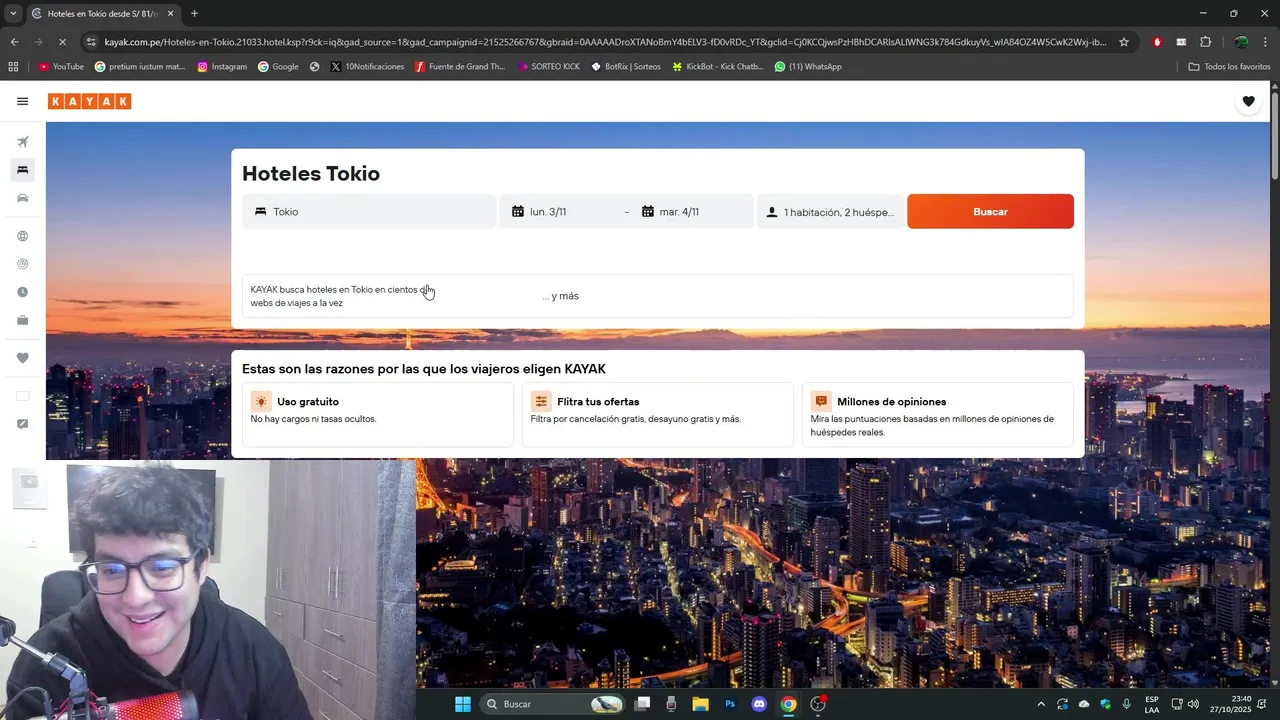
Task: Open the WhatsApp bookmark
Action: pos(808,66)
